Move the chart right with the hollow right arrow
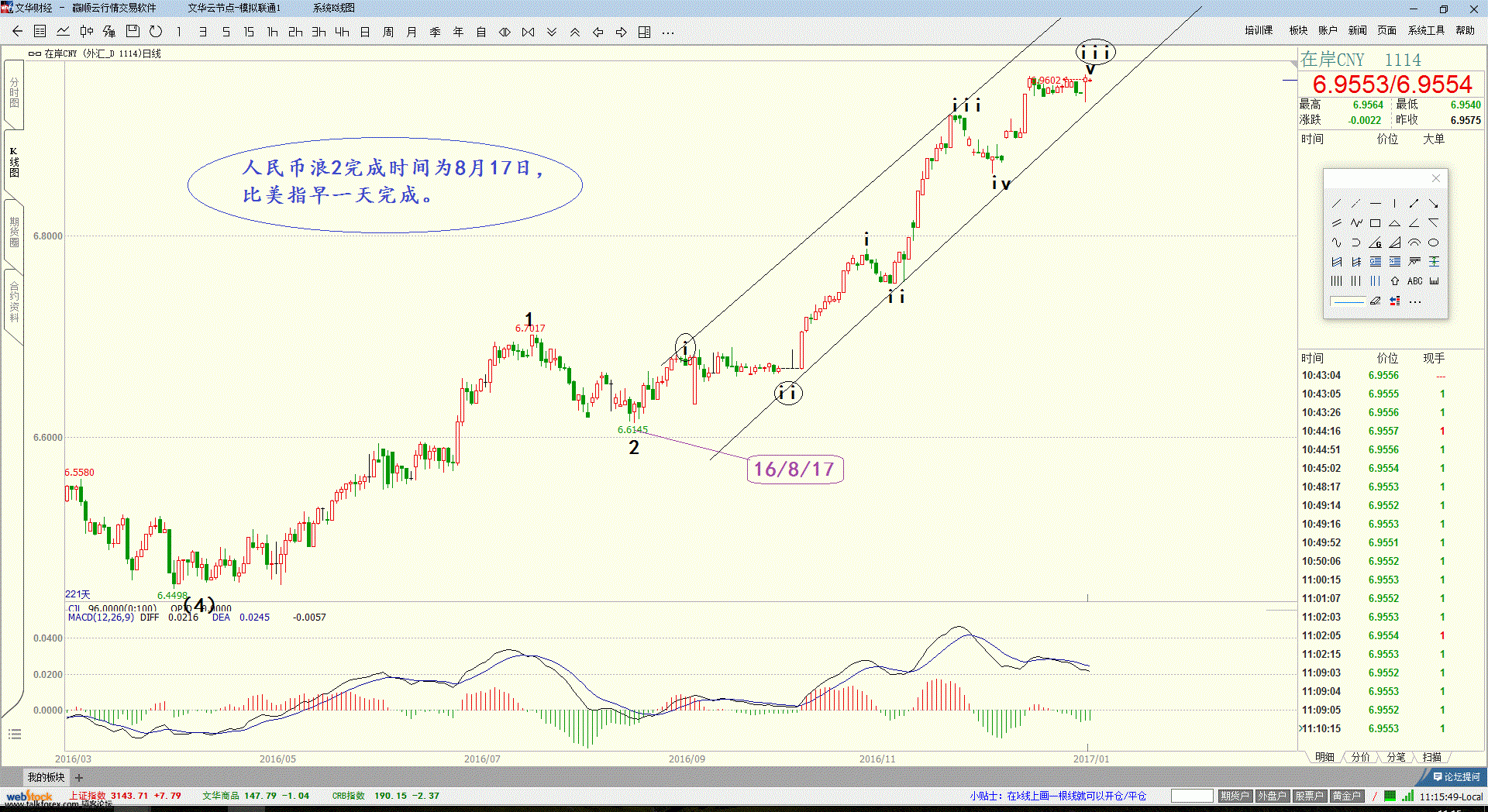Viewport: 1488px width, 812px height. tap(621, 32)
